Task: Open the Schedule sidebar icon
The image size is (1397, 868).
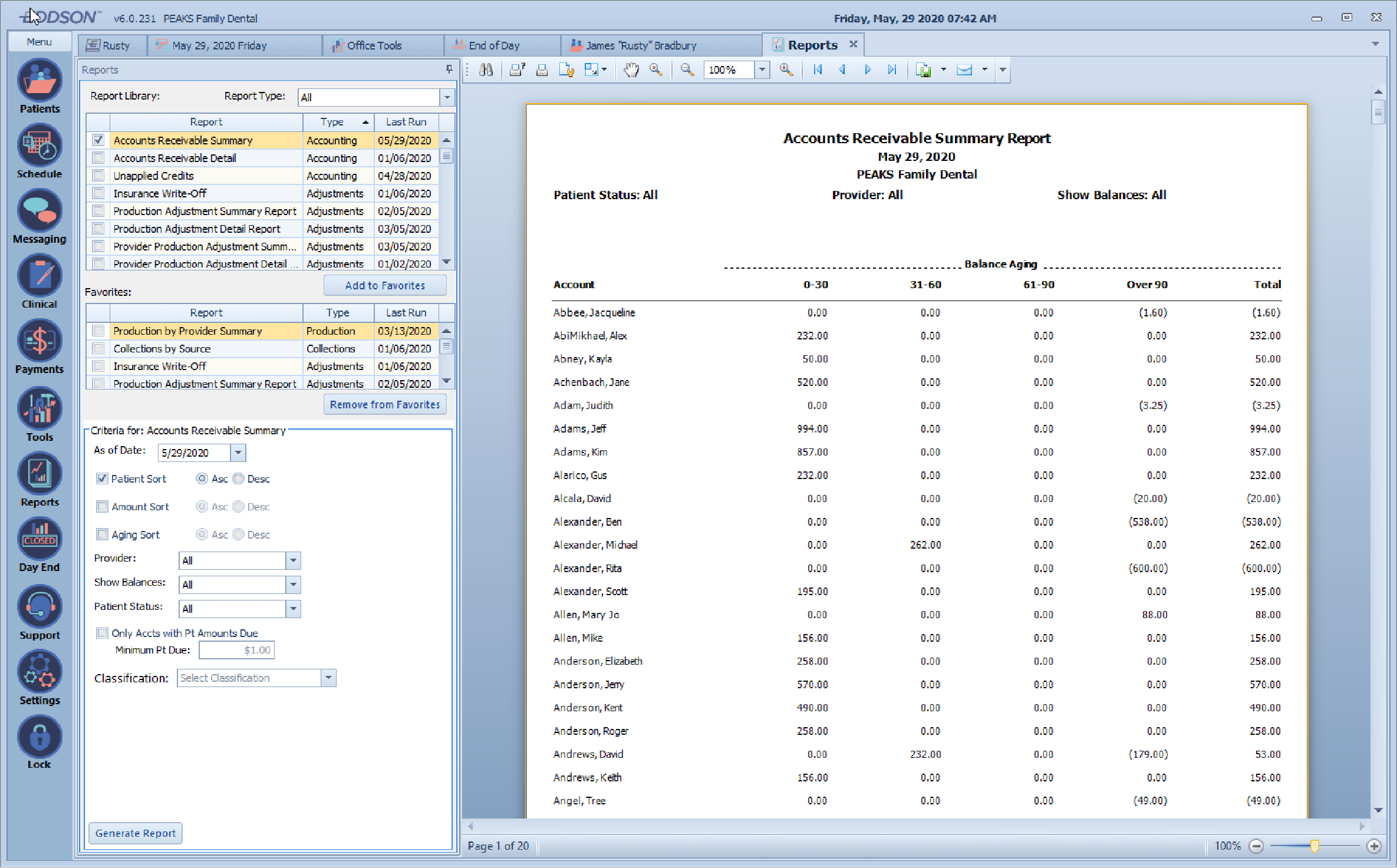Action: pos(39,146)
